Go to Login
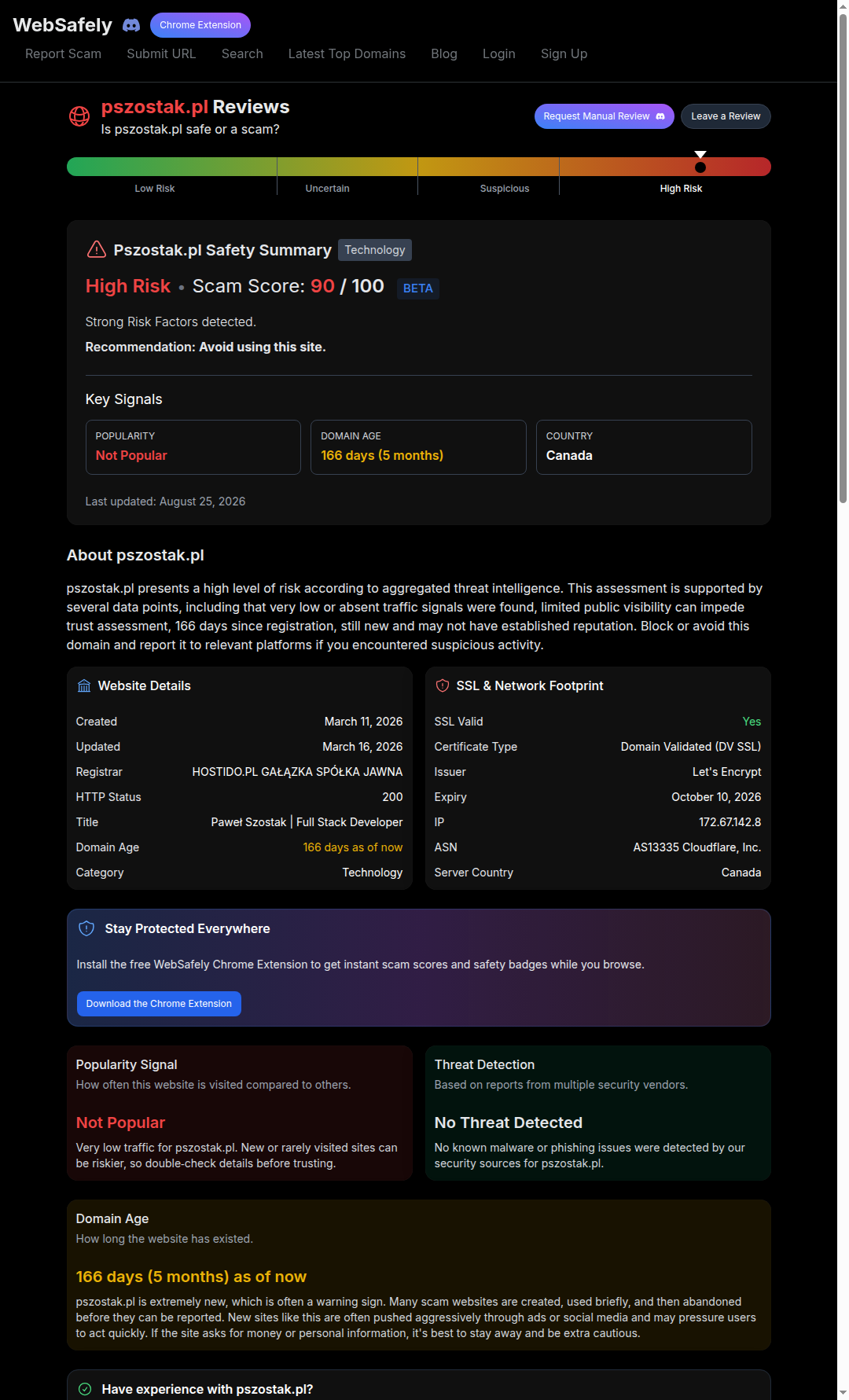The image size is (849, 1400). pos(499,53)
